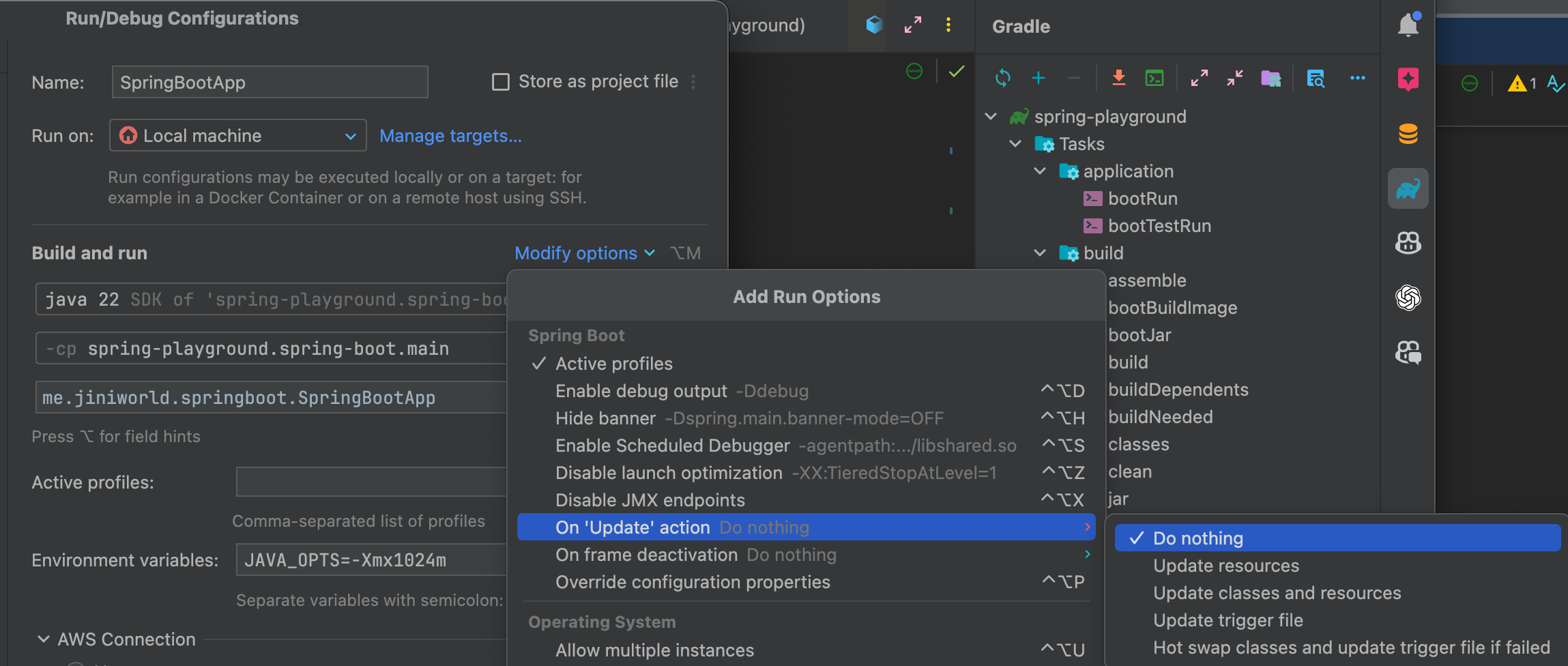
Task: Open the ChatGPT sidebar icon
Action: coord(1408,298)
